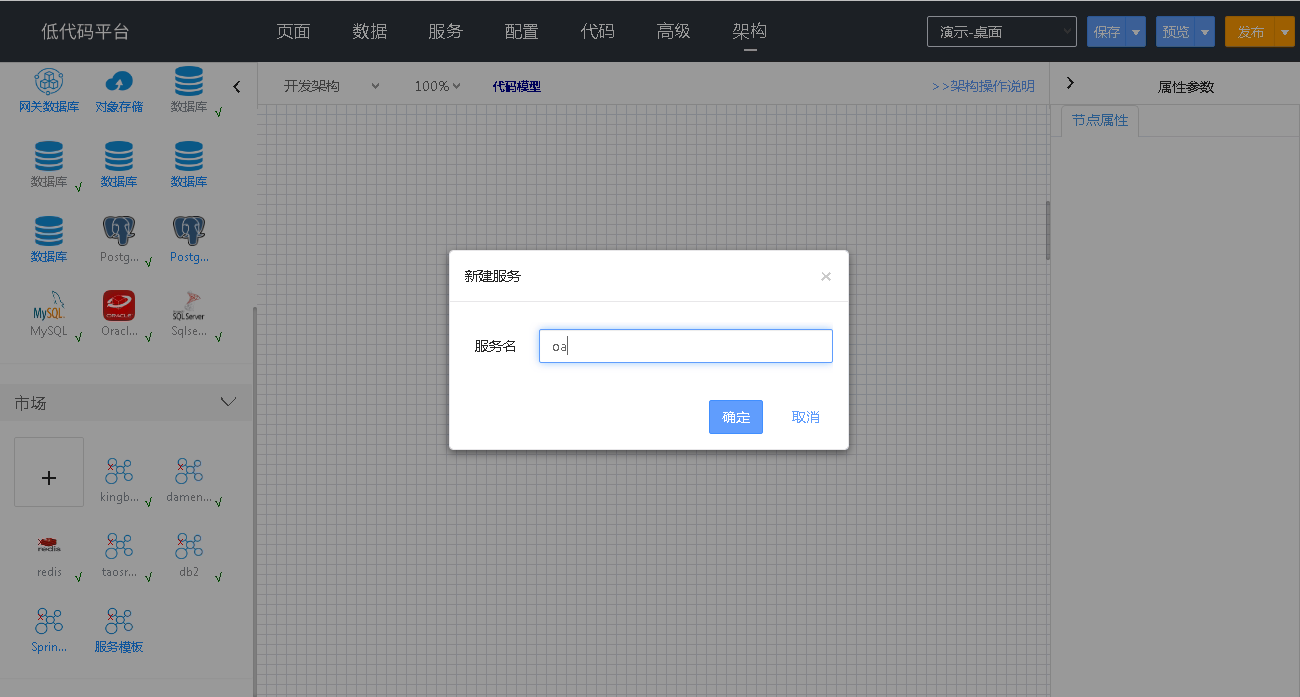Open the 代码 menu
Image resolution: width=1300 pixels, height=697 pixels.
click(598, 31)
